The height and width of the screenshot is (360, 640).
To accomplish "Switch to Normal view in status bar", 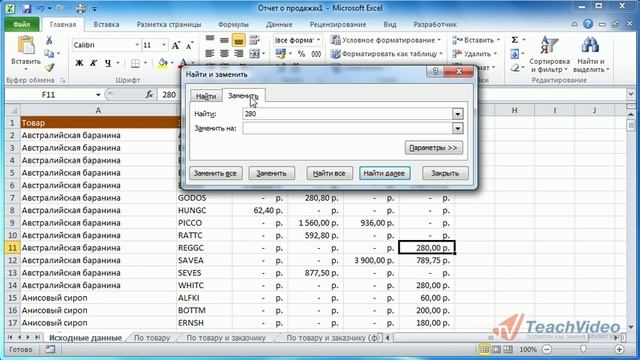I will click(x=484, y=349).
